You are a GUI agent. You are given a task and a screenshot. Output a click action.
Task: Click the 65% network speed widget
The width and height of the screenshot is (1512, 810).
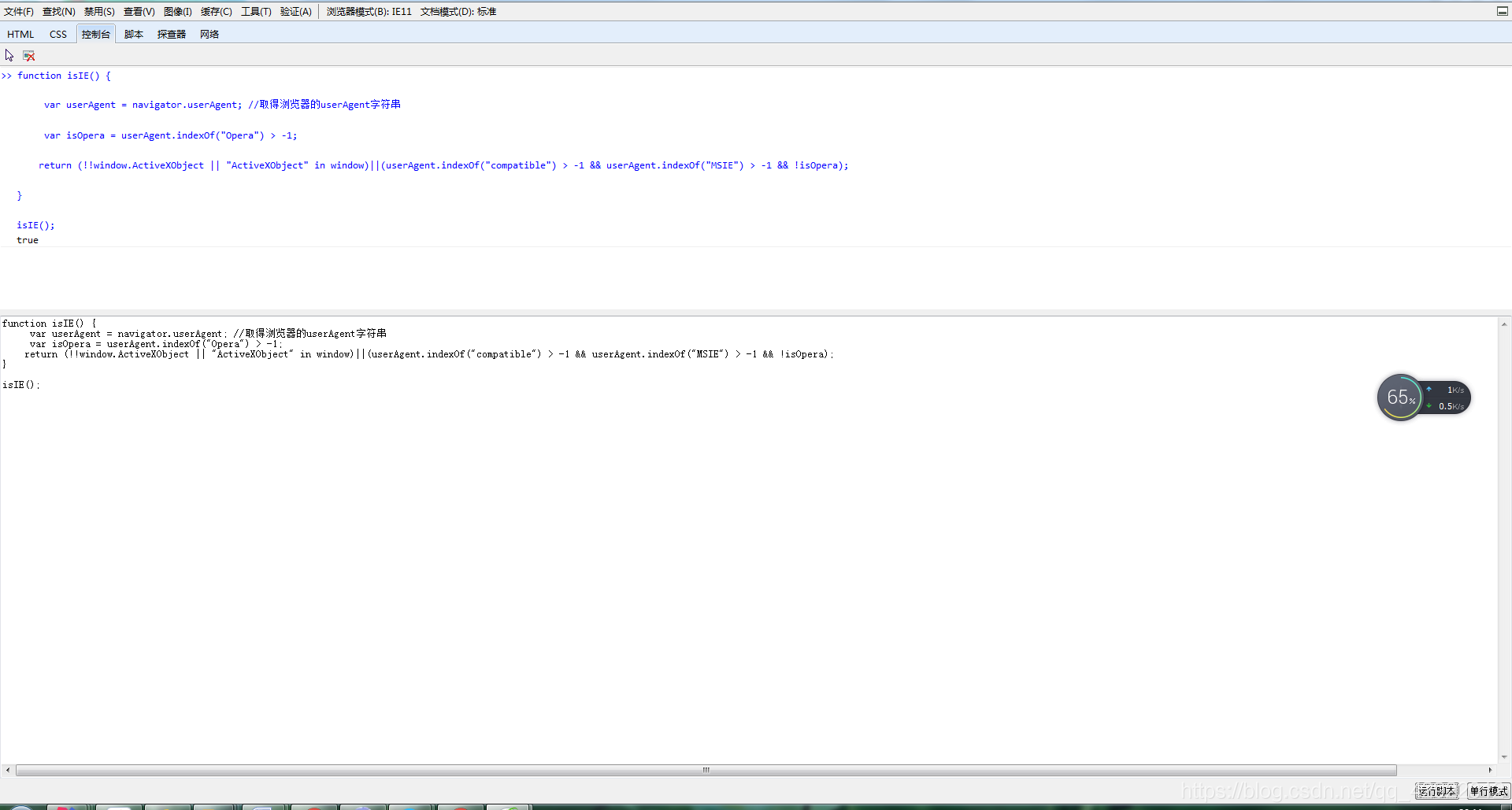pyautogui.click(x=1424, y=398)
